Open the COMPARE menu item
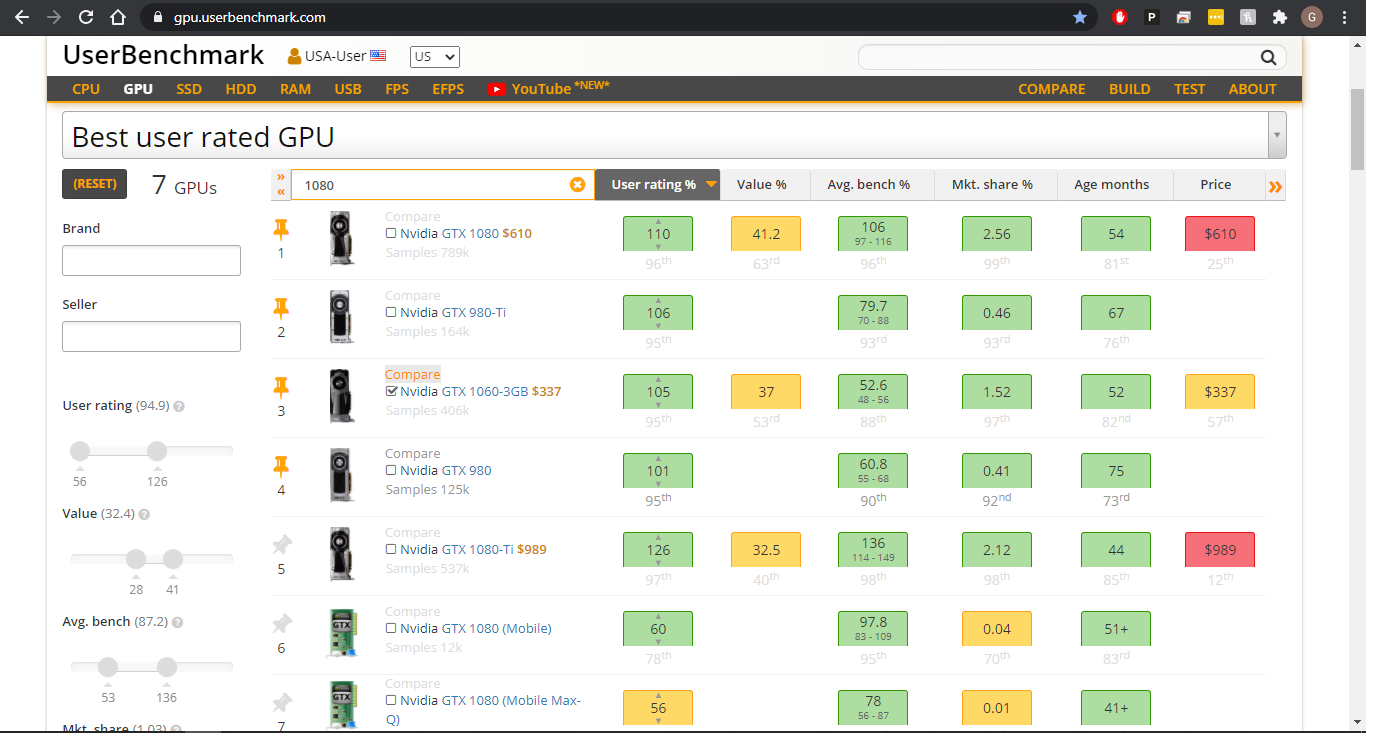This screenshot has width=1382, height=745. (1051, 89)
